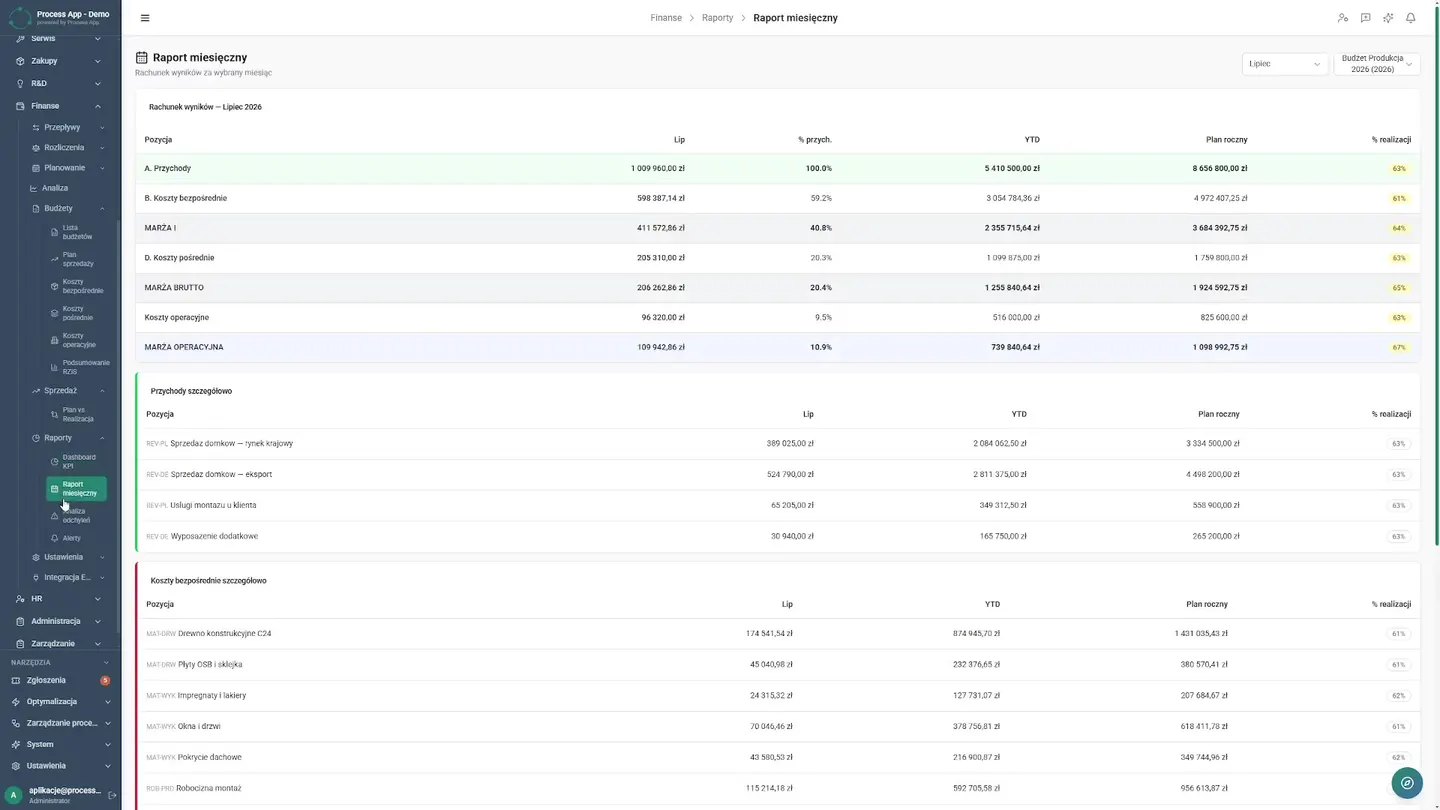The image size is (1440, 810).
Task: Click the Alerty bell icon in sidebar
Action: [54, 538]
